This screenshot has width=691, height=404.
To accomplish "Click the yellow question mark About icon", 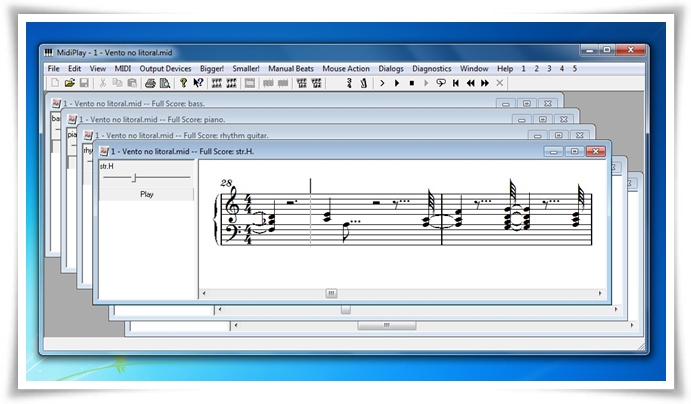I will [183, 83].
